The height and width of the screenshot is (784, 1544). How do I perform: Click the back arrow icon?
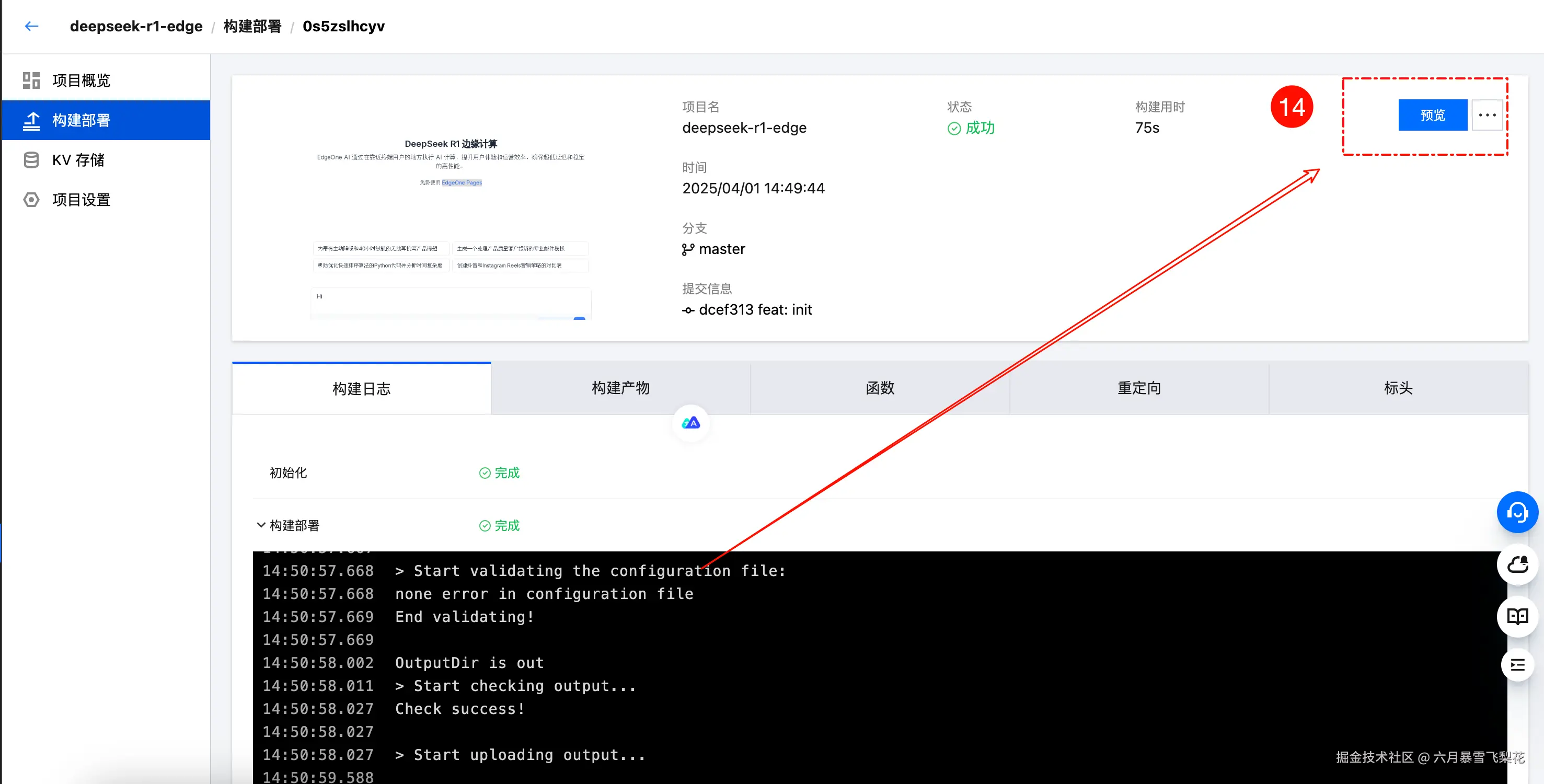click(31, 26)
